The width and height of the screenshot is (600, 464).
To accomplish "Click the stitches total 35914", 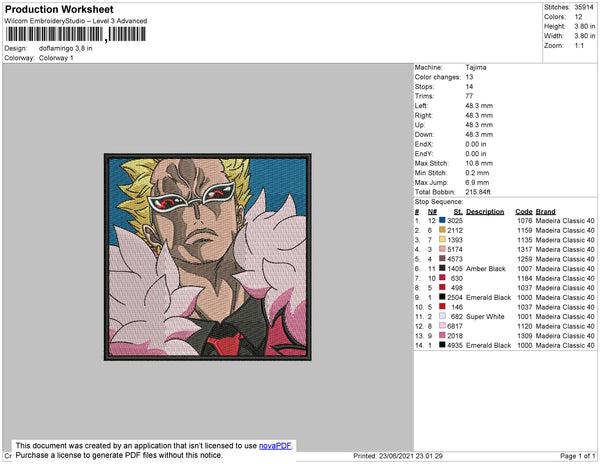I will point(584,7).
